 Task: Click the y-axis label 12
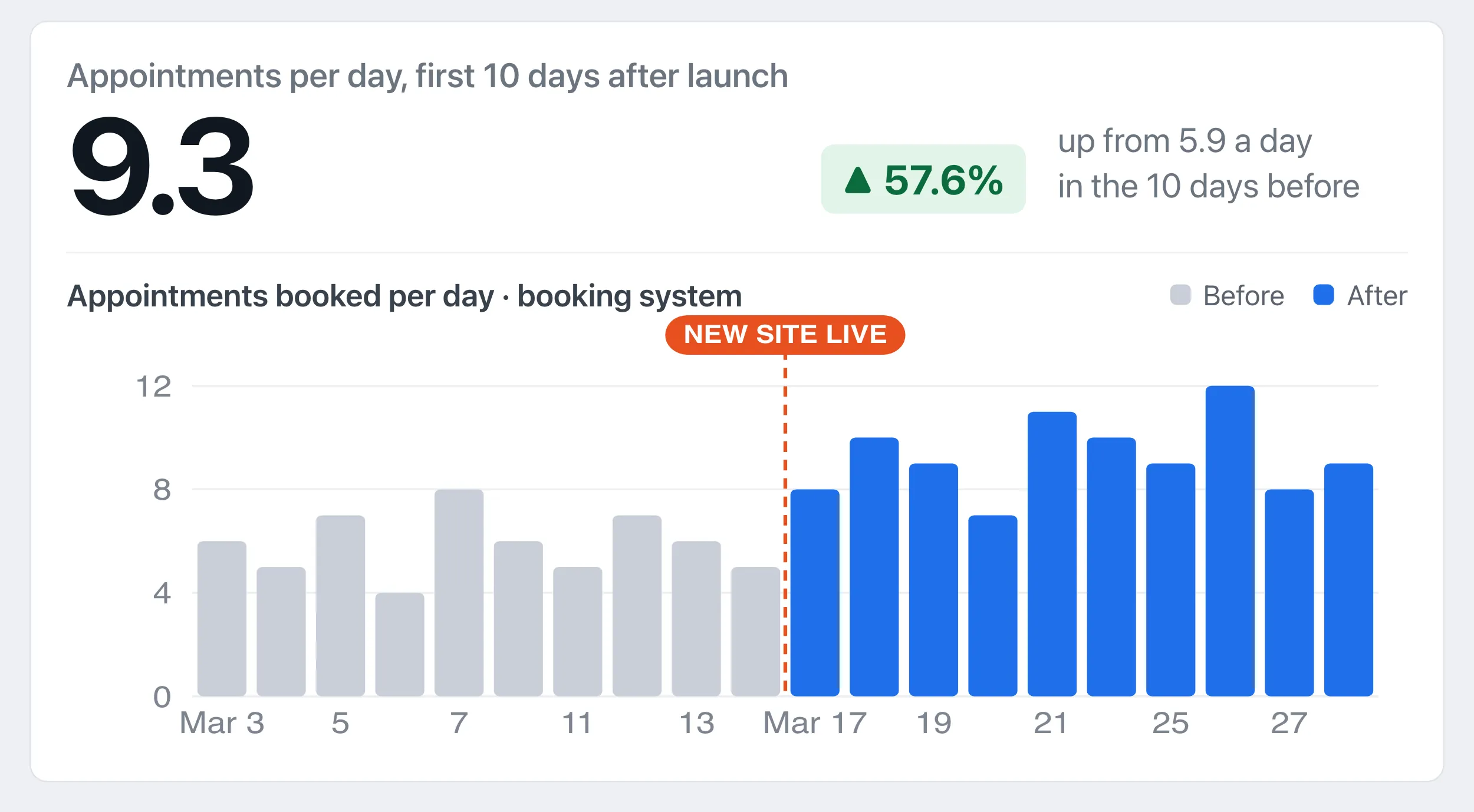pyautogui.click(x=154, y=387)
